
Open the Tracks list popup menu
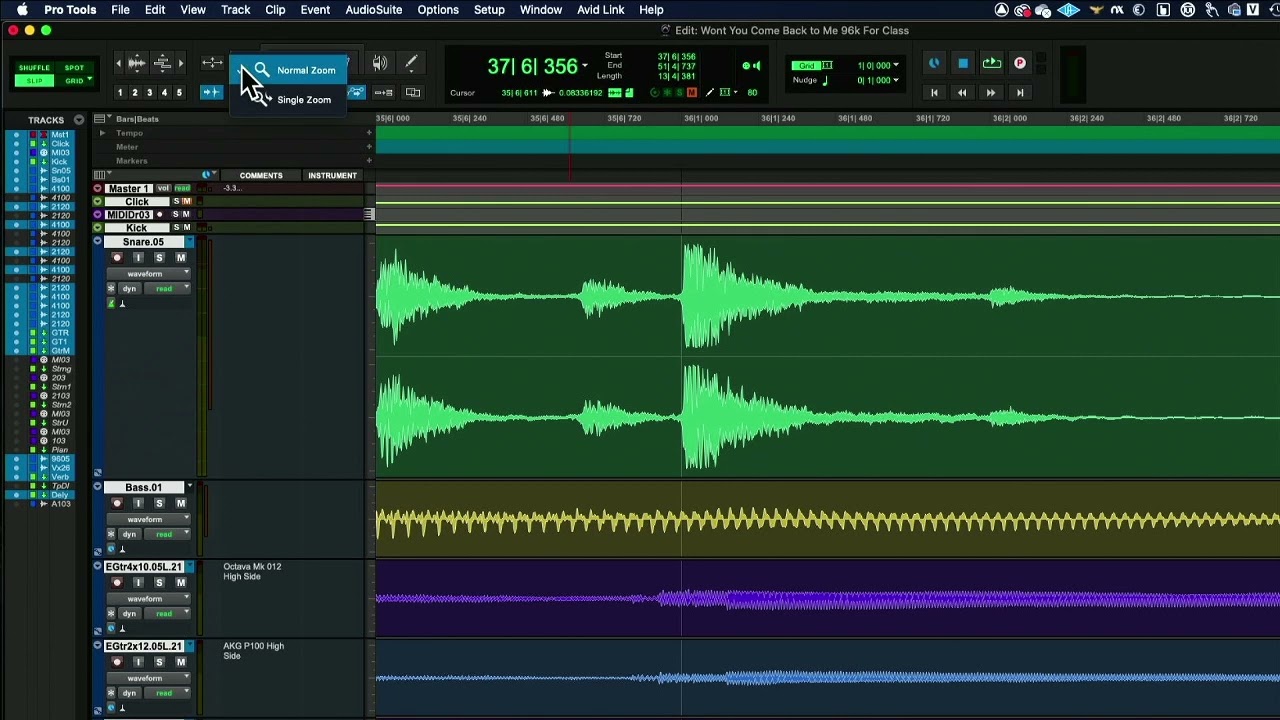click(x=79, y=120)
